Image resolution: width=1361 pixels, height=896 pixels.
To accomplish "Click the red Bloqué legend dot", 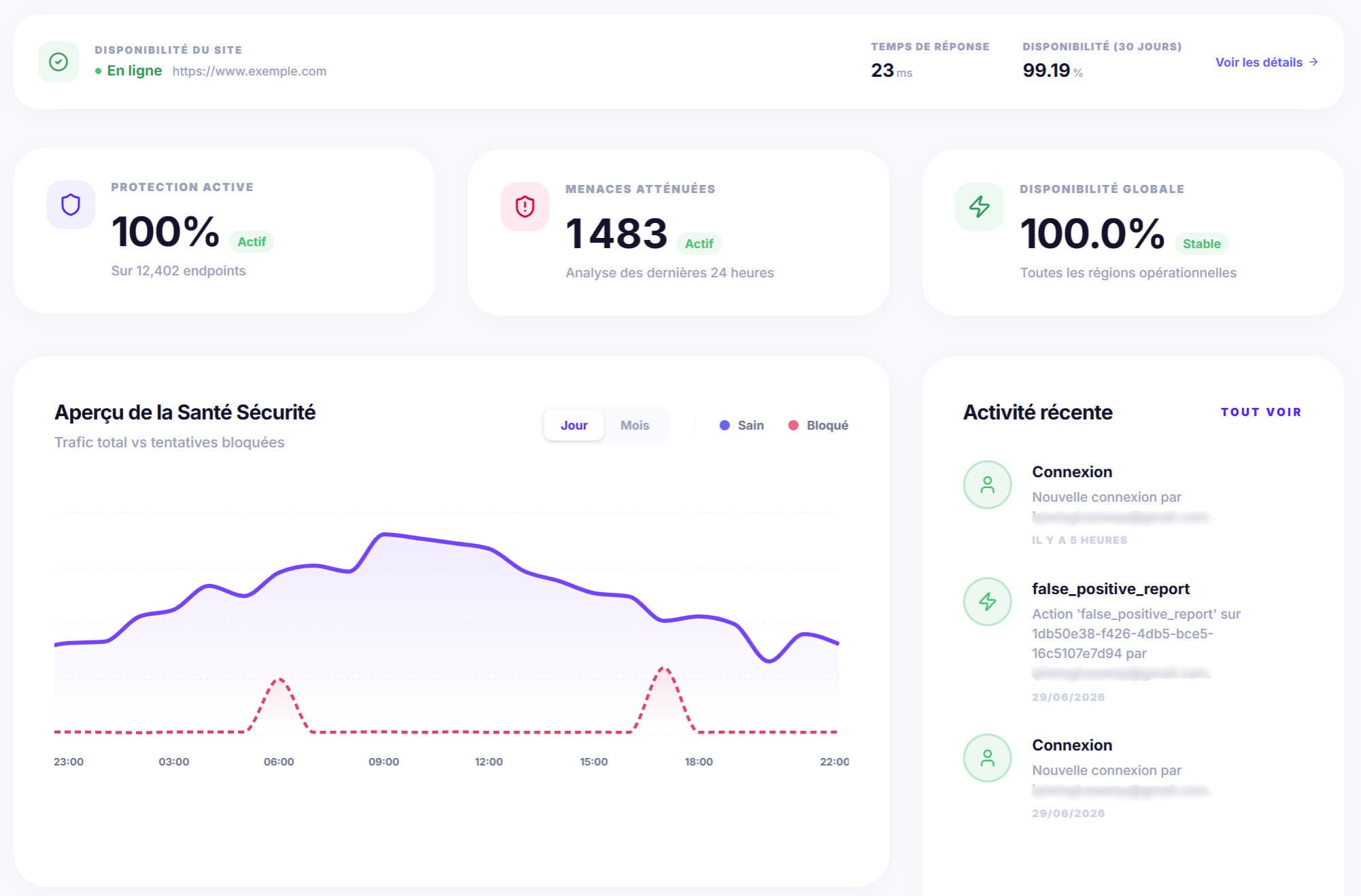I will pos(793,425).
